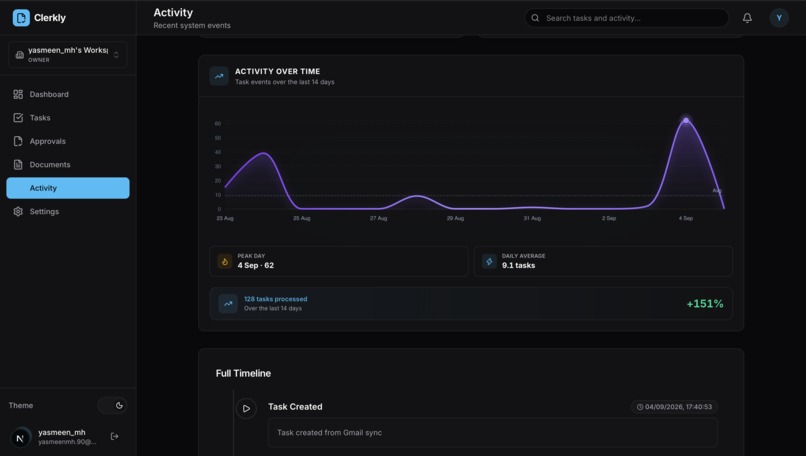Click the yasmeen_mh username in the sidebar footer
Screen dimensions: 806x456
tap(62, 432)
